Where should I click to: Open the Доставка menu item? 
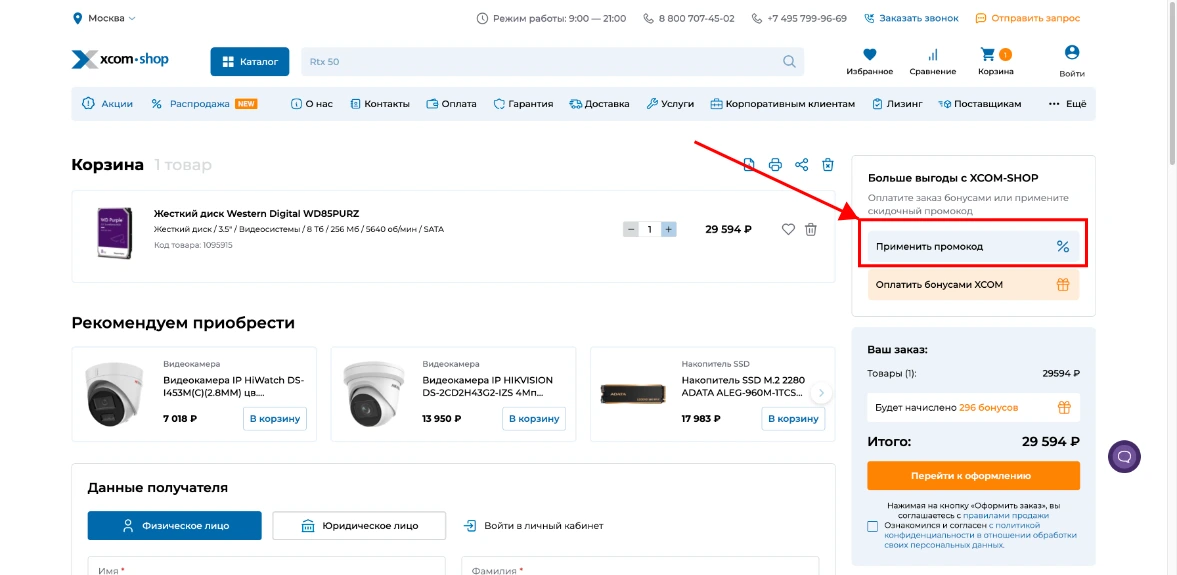(599, 104)
